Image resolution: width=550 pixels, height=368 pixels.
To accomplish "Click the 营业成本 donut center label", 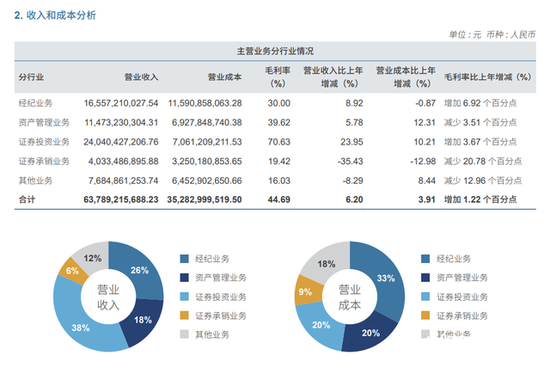I will tap(349, 297).
